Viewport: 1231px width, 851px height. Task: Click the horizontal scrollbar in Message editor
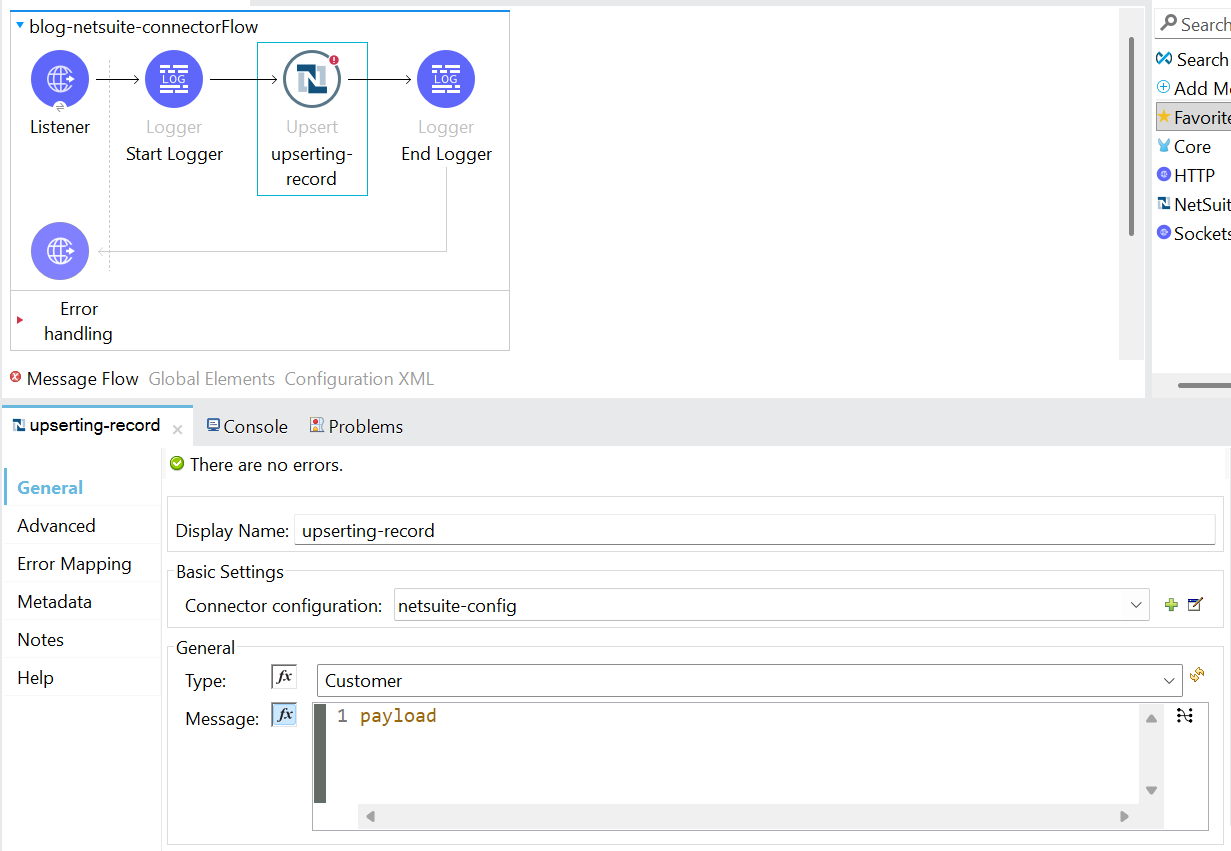745,817
